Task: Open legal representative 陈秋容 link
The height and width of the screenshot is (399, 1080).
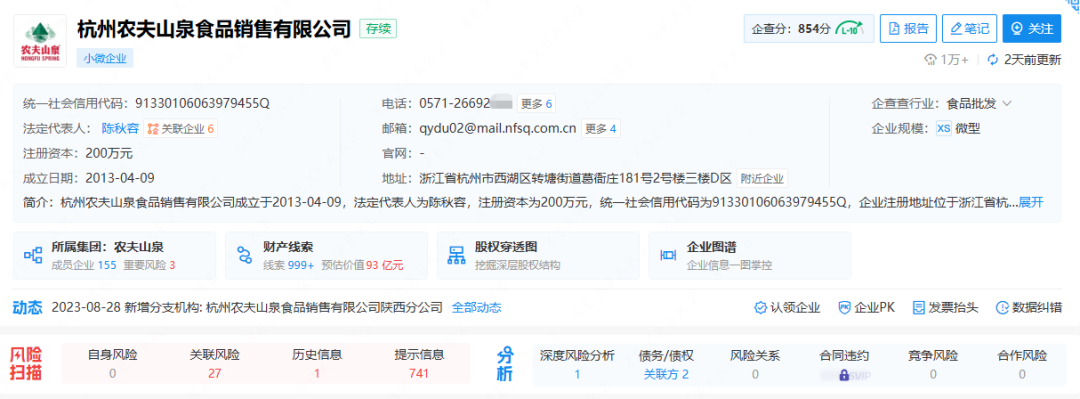Action: pyautogui.click(x=121, y=128)
